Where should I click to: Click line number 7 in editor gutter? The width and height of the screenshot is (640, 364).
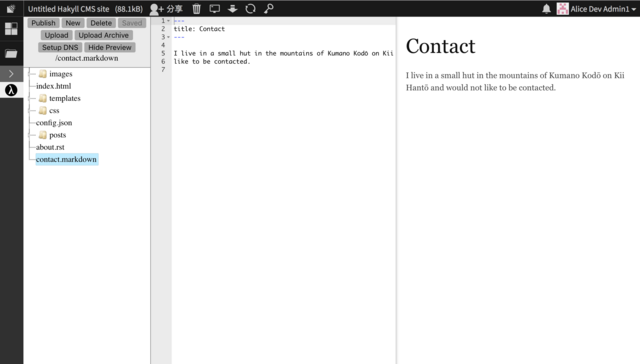pos(163,70)
